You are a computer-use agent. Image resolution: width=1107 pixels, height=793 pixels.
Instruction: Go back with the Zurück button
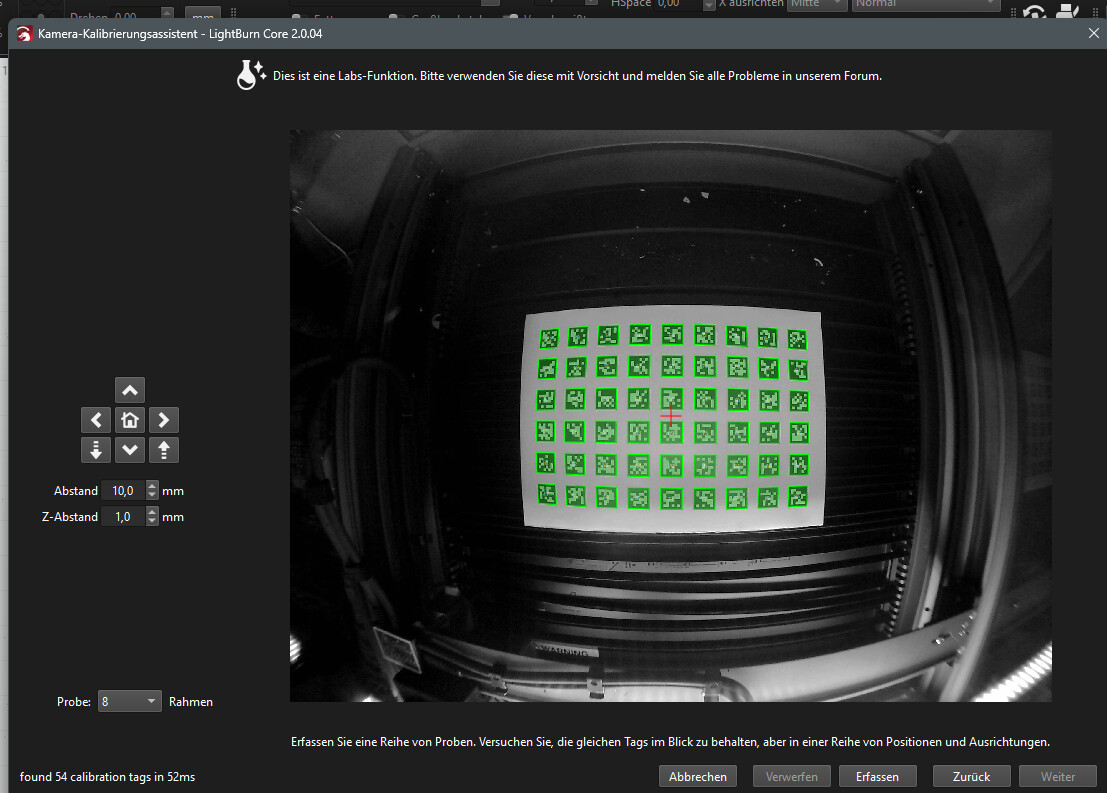[970, 776]
